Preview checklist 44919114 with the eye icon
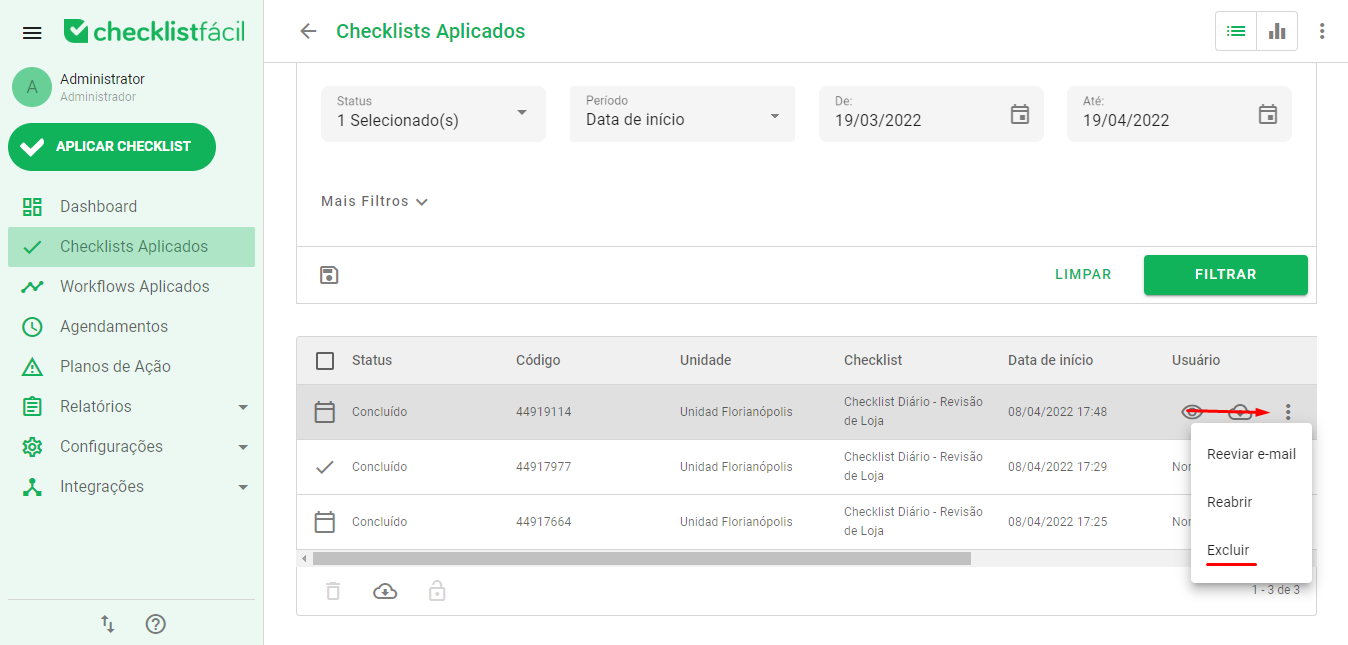This screenshot has height=645, width=1348. (x=1192, y=411)
